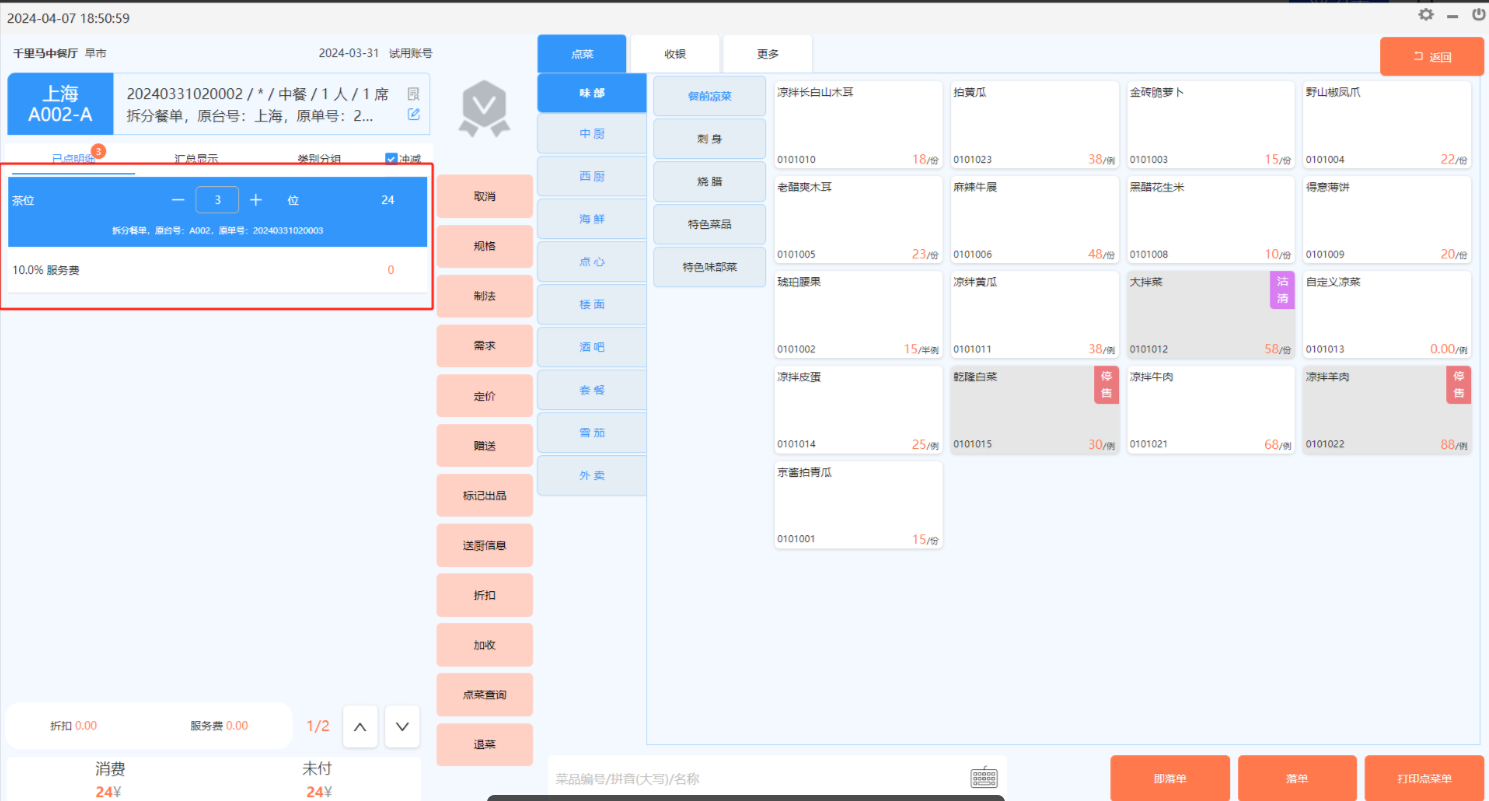Switch to the 收银 tab

pos(675,54)
